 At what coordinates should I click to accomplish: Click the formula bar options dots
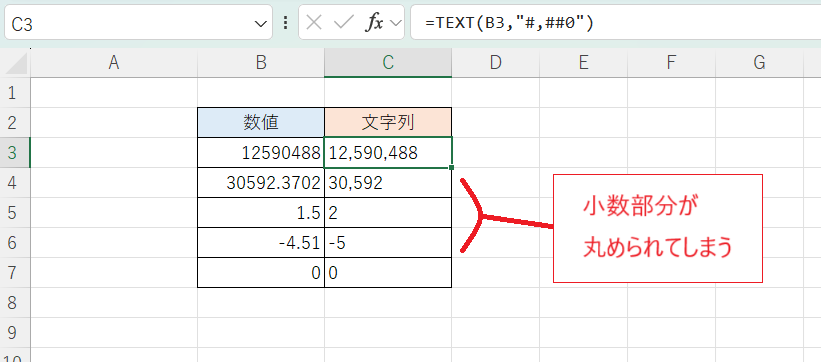tap(285, 23)
